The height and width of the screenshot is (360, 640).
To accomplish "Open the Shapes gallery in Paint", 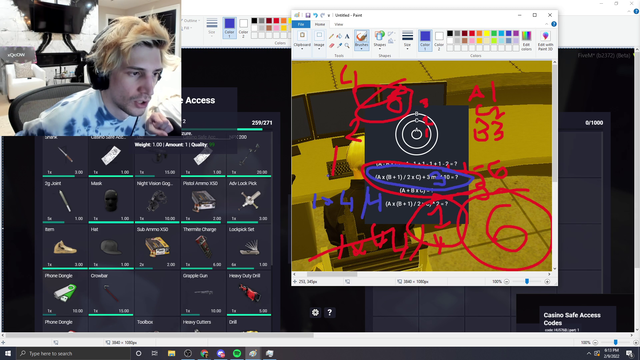I will [380, 39].
